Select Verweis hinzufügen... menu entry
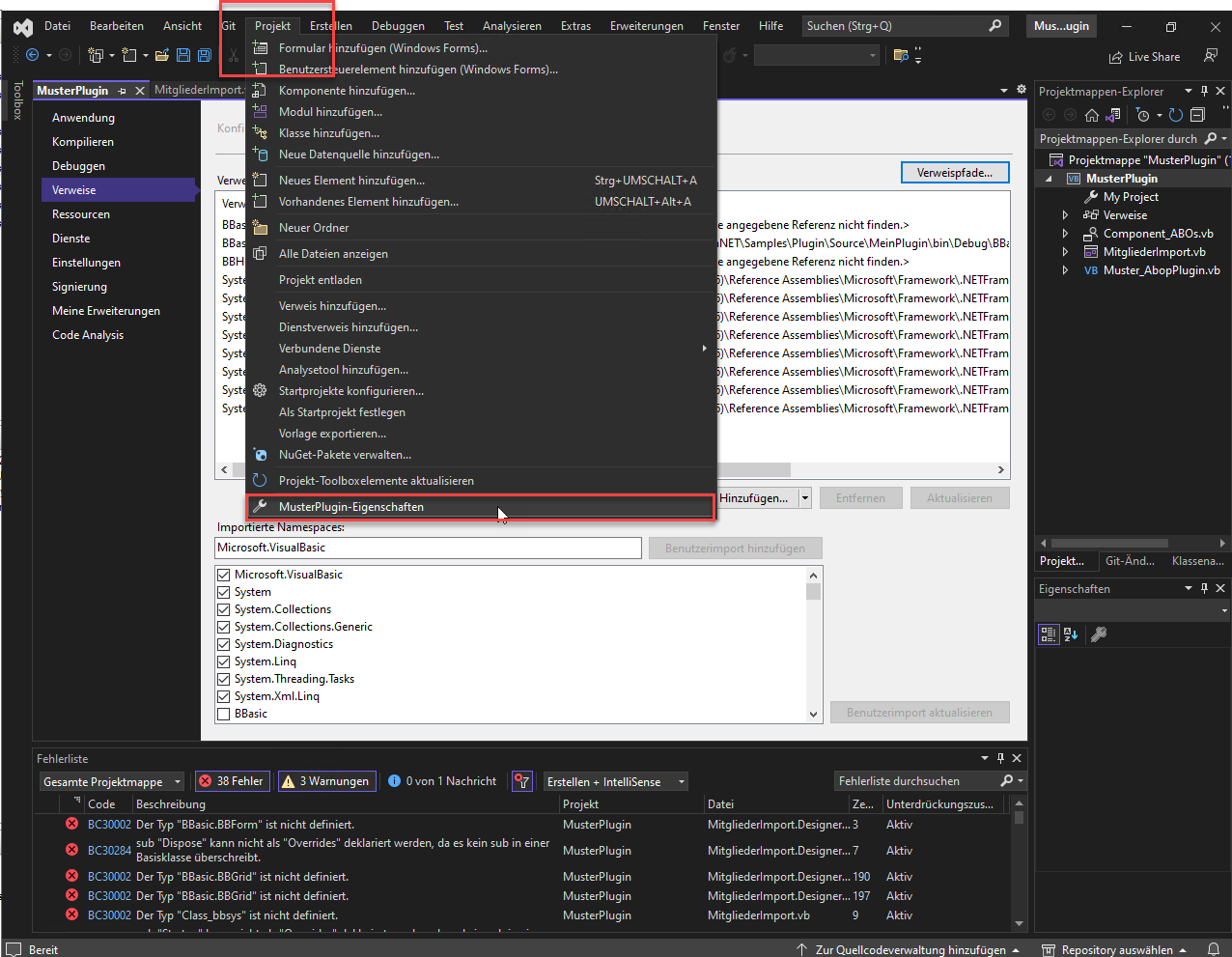The height and width of the screenshot is (957, 1232). click(481, 306)
